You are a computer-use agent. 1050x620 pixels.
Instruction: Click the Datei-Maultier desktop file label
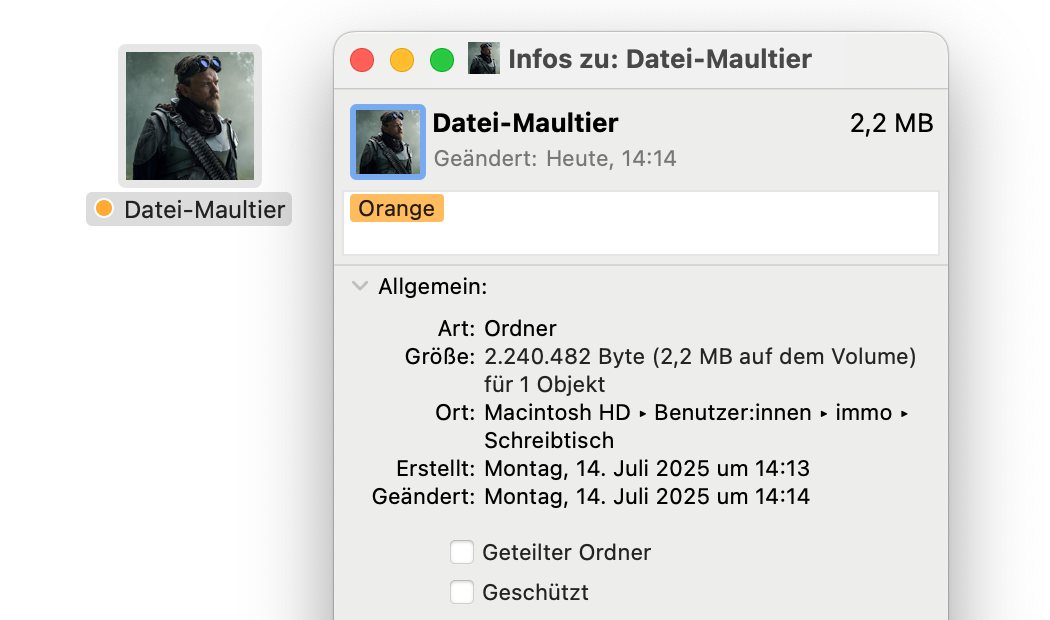coord(204,210)
